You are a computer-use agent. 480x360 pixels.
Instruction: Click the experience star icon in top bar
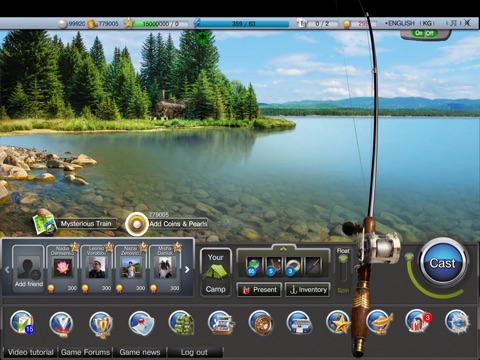129,23
